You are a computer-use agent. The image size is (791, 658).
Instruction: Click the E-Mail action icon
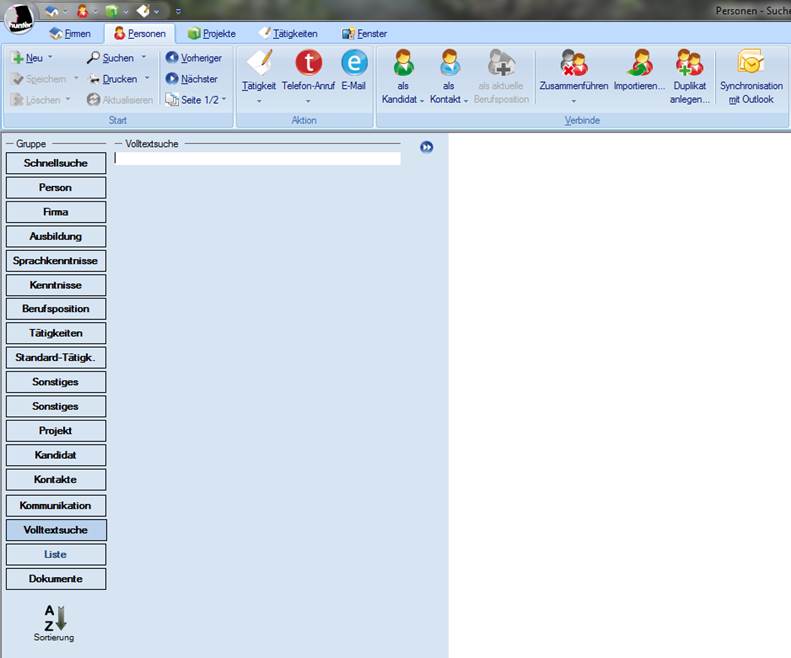click(x=354, y=63)
